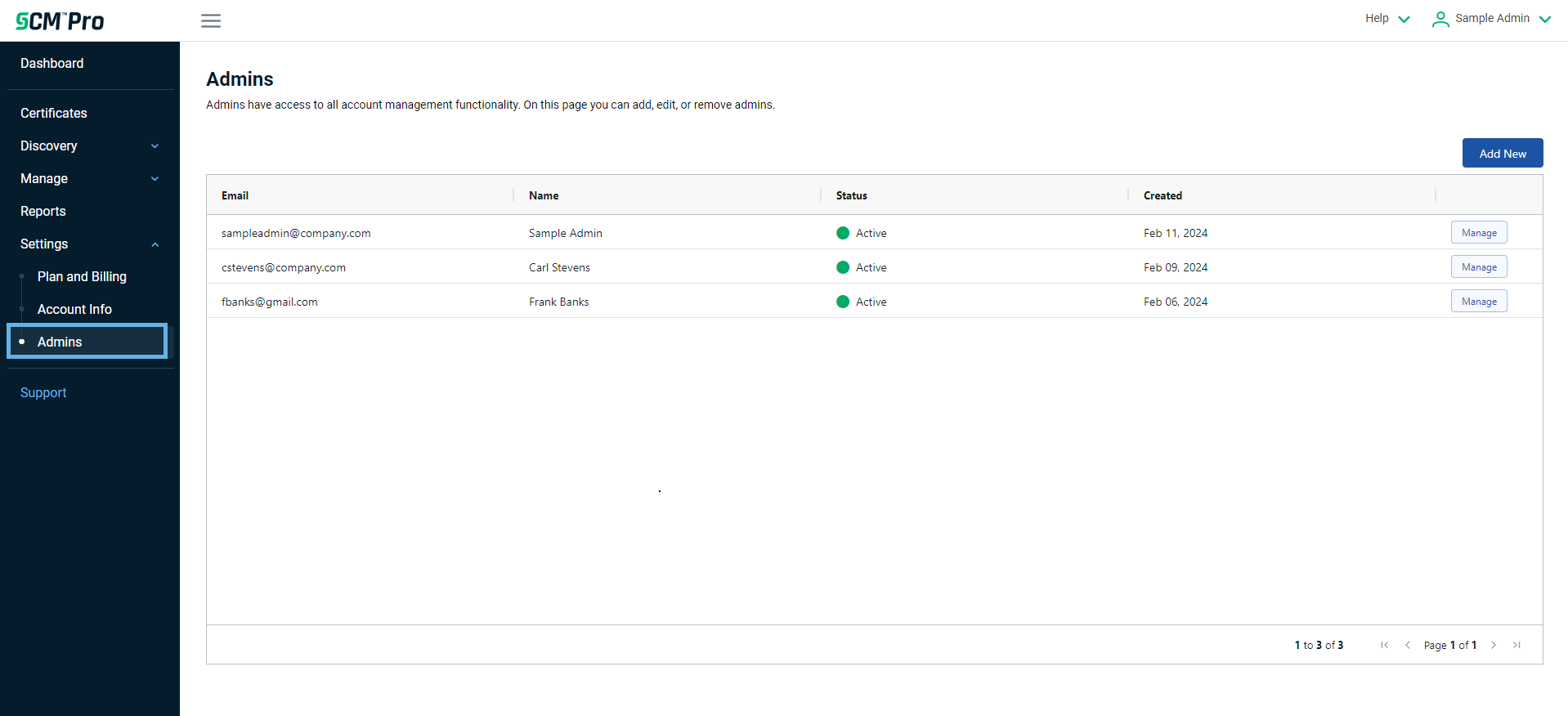Sort by the Status column header
Viewport: 1568px width, 716px height.
[x=852, y=195]
